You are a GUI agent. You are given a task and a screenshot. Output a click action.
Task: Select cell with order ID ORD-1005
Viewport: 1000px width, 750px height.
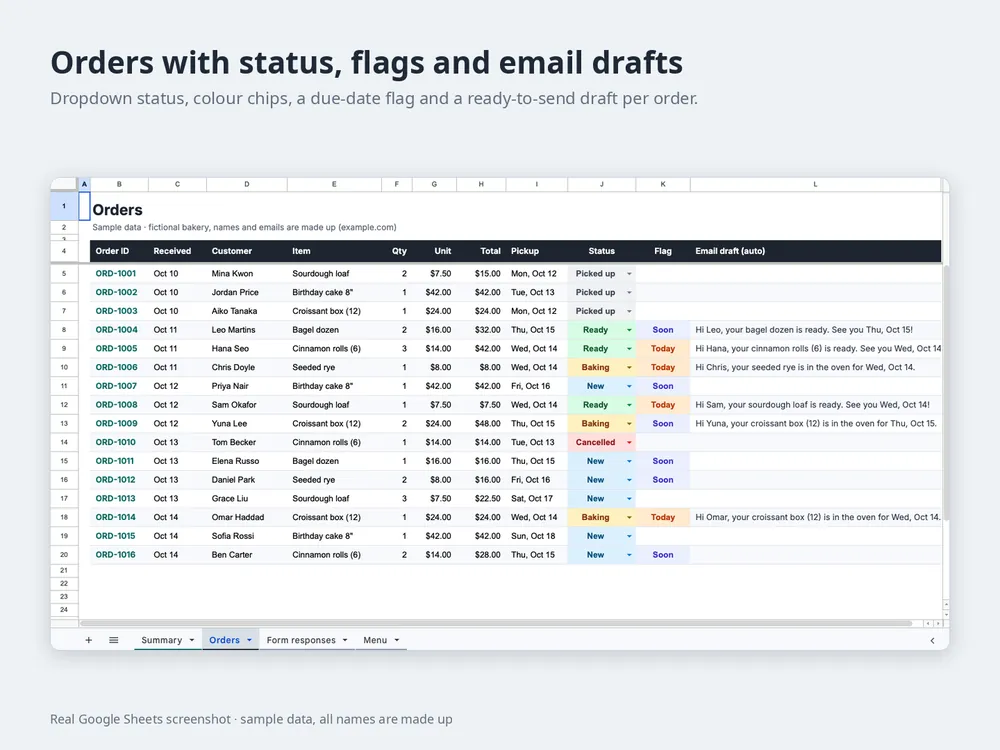[117, 348]
